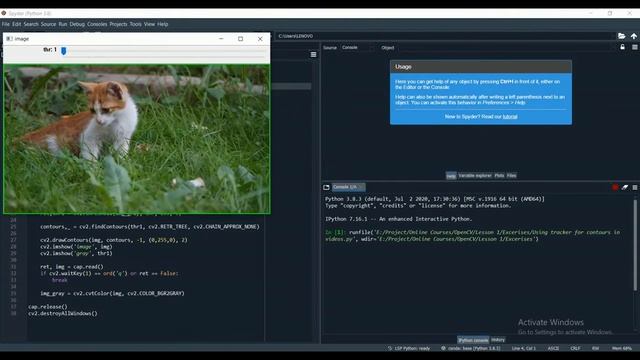Click the Line 4, Col 1 status
This screenshot has width=640, height=360.
(524, 348)
